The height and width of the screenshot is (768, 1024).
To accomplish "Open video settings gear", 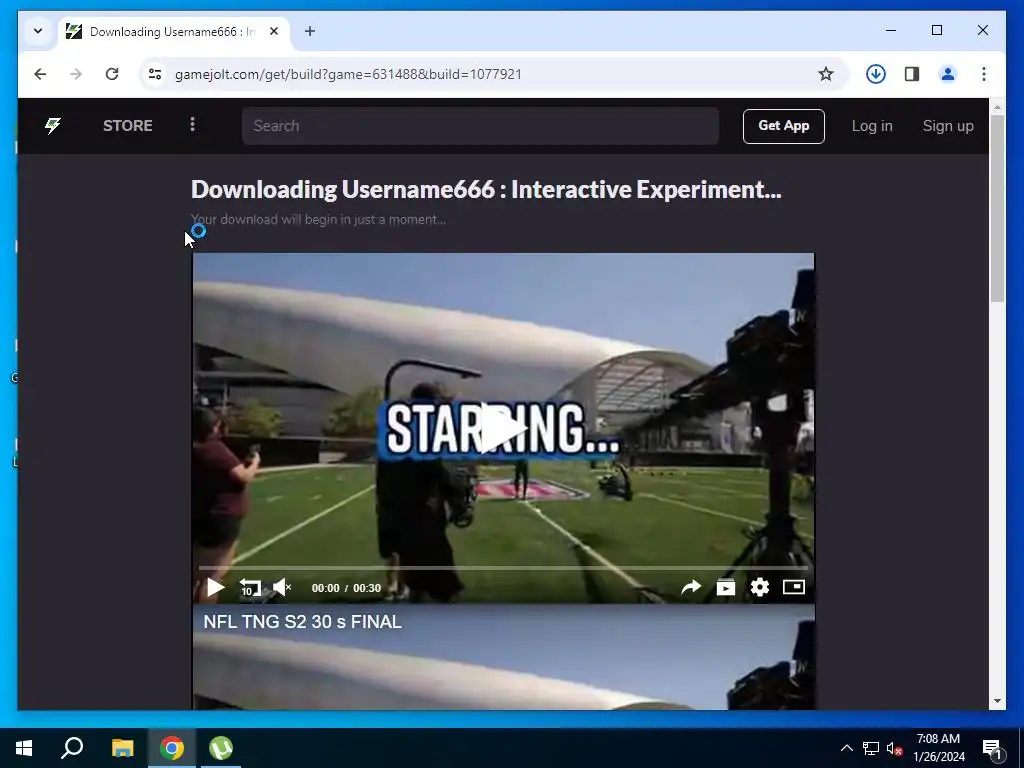I will click(x=760, y=587).
